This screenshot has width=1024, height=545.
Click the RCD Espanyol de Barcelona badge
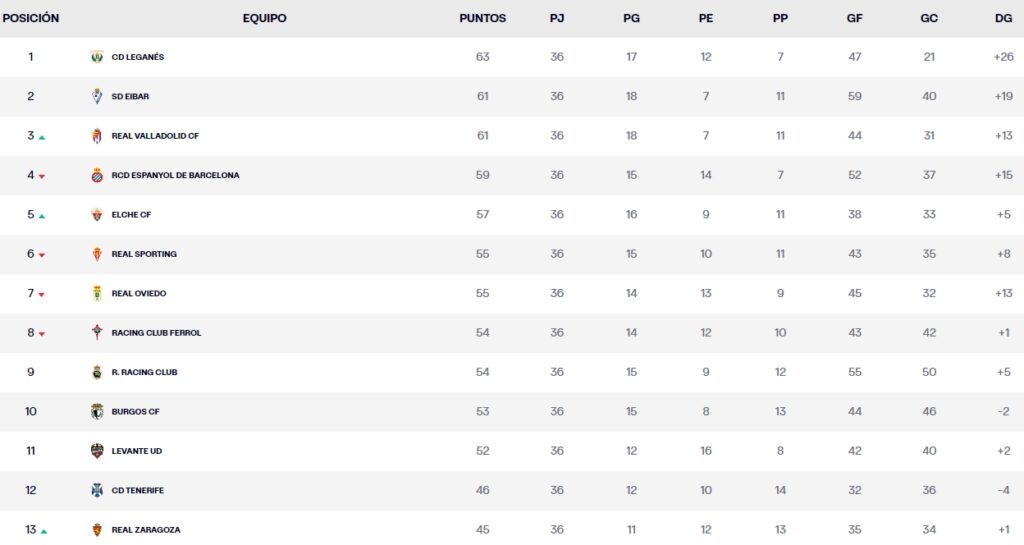[x=97, y=175]
